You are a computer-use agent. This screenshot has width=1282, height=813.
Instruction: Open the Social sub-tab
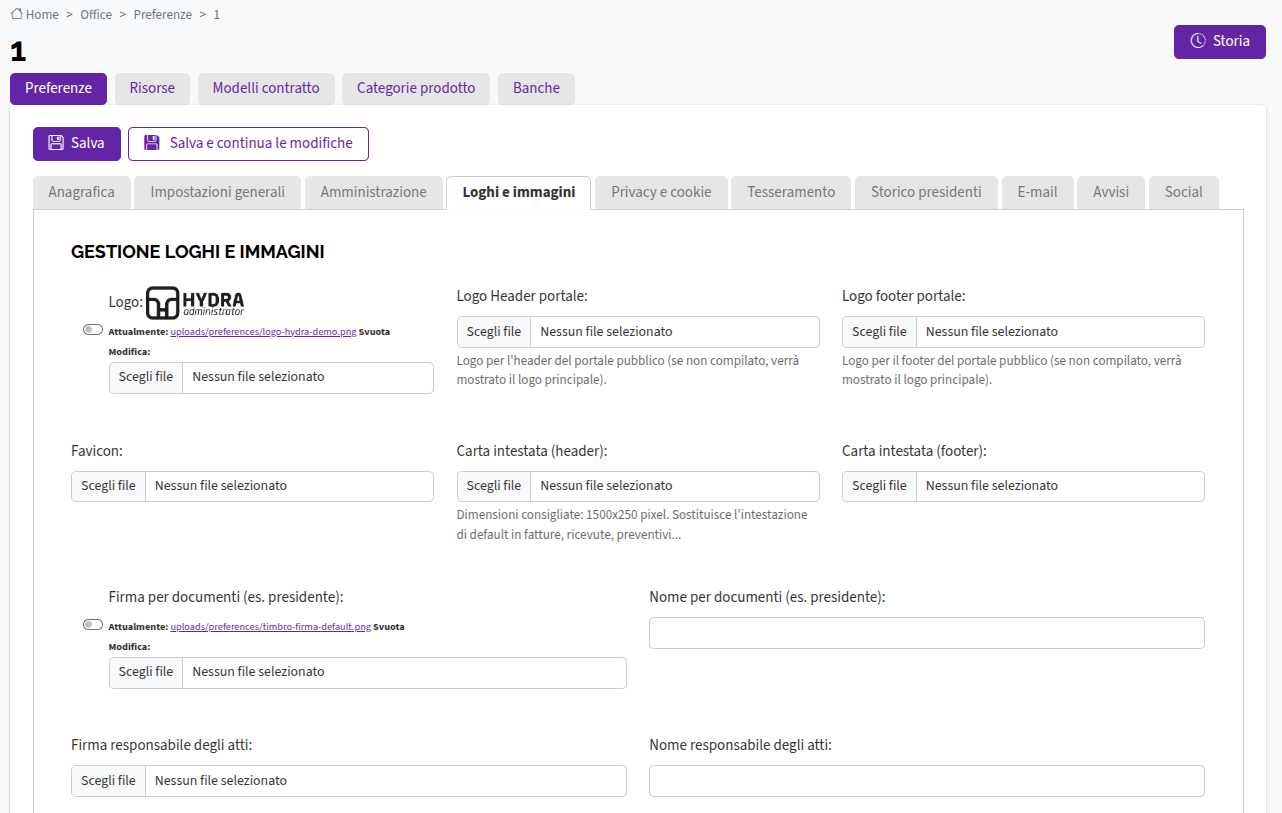tap(1184, 192)
